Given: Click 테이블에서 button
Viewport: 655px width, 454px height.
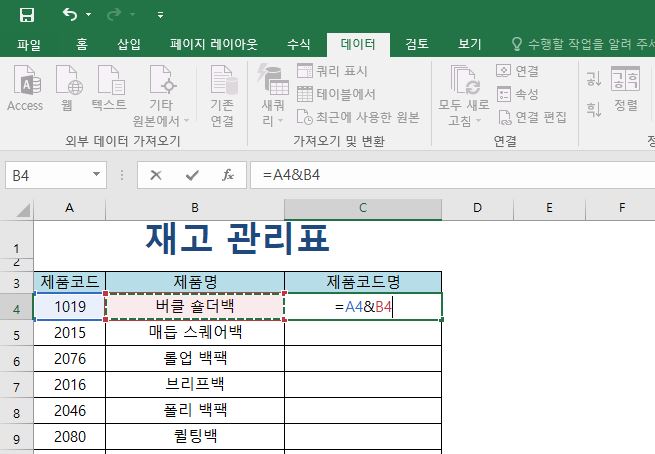Looking at the screenshot, I should click(x=336, y=94).
